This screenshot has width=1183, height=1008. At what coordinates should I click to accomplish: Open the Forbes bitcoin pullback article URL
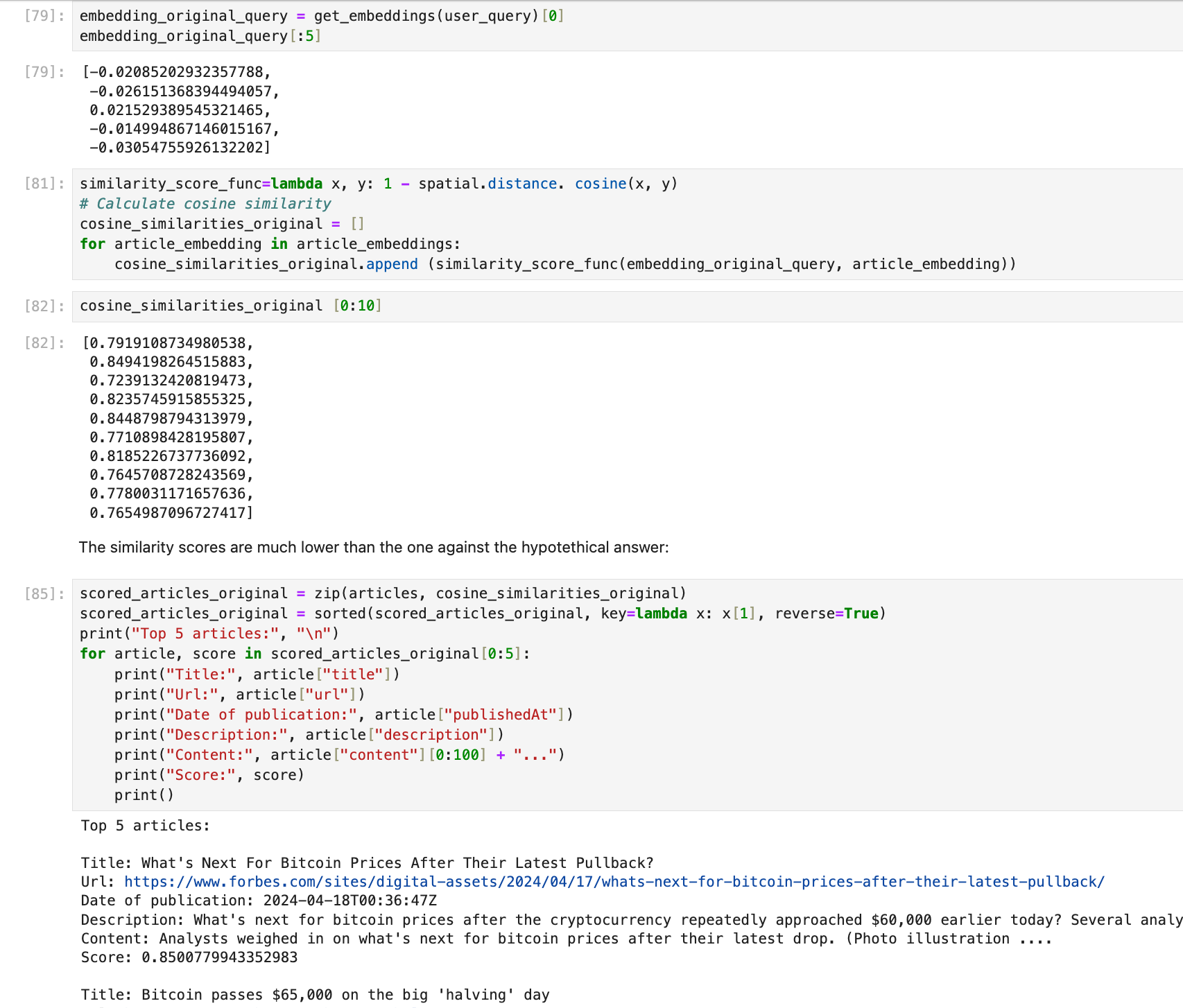[614, 882]
